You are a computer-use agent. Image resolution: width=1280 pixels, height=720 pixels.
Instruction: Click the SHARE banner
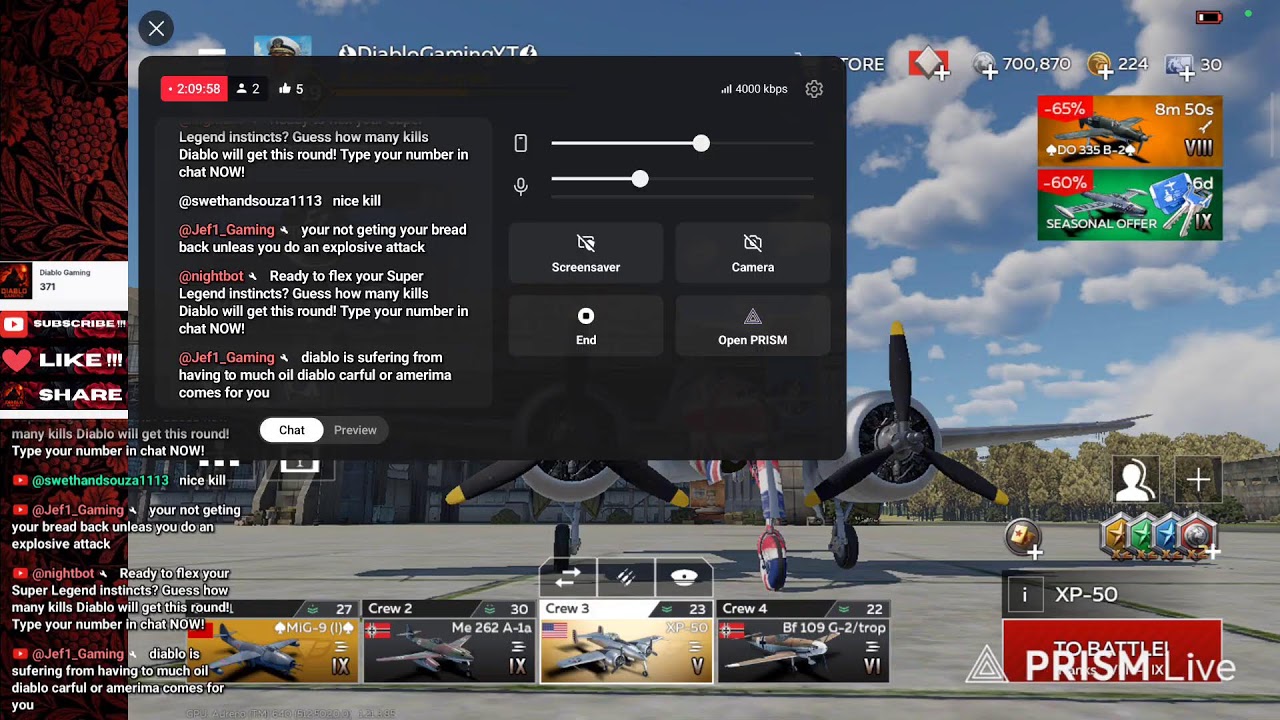[x=64, y=394]
